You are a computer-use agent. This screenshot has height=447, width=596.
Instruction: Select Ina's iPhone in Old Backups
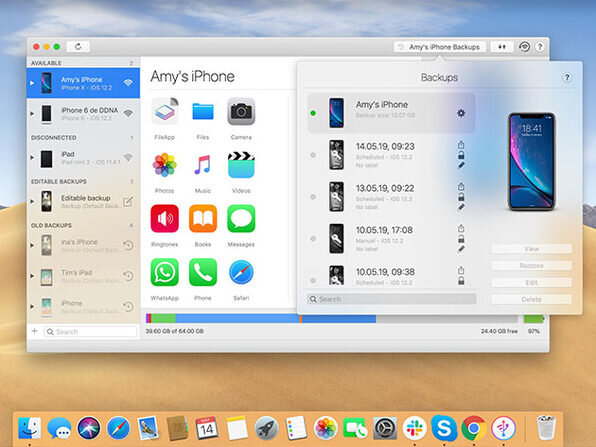coord(83,245)
